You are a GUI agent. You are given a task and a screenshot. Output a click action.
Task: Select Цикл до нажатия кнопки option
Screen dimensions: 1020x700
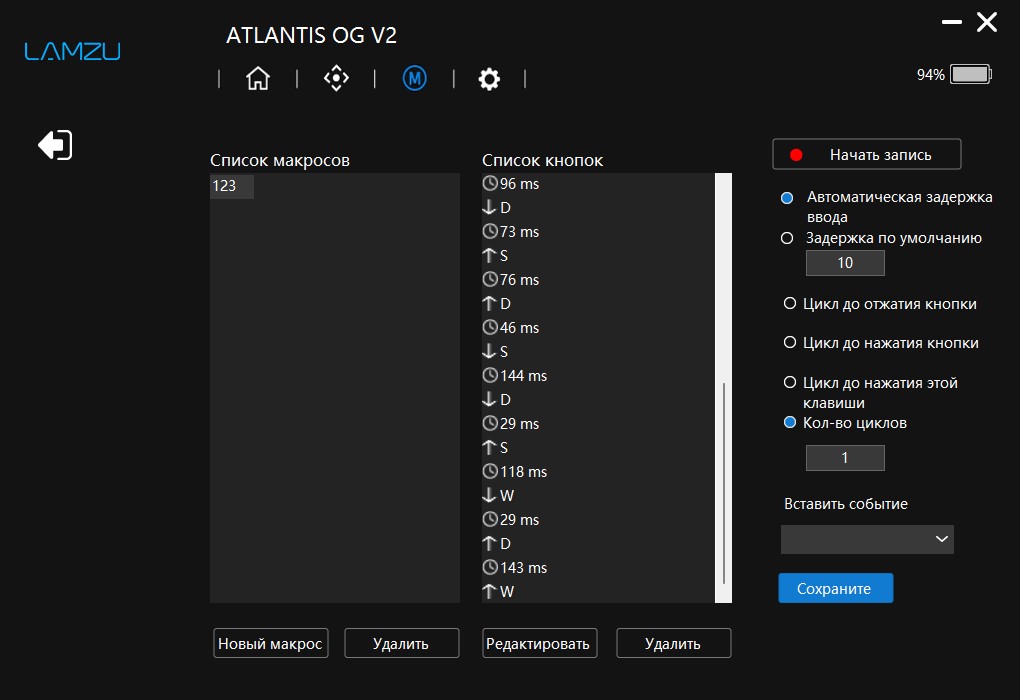click(x=790, y=342)
